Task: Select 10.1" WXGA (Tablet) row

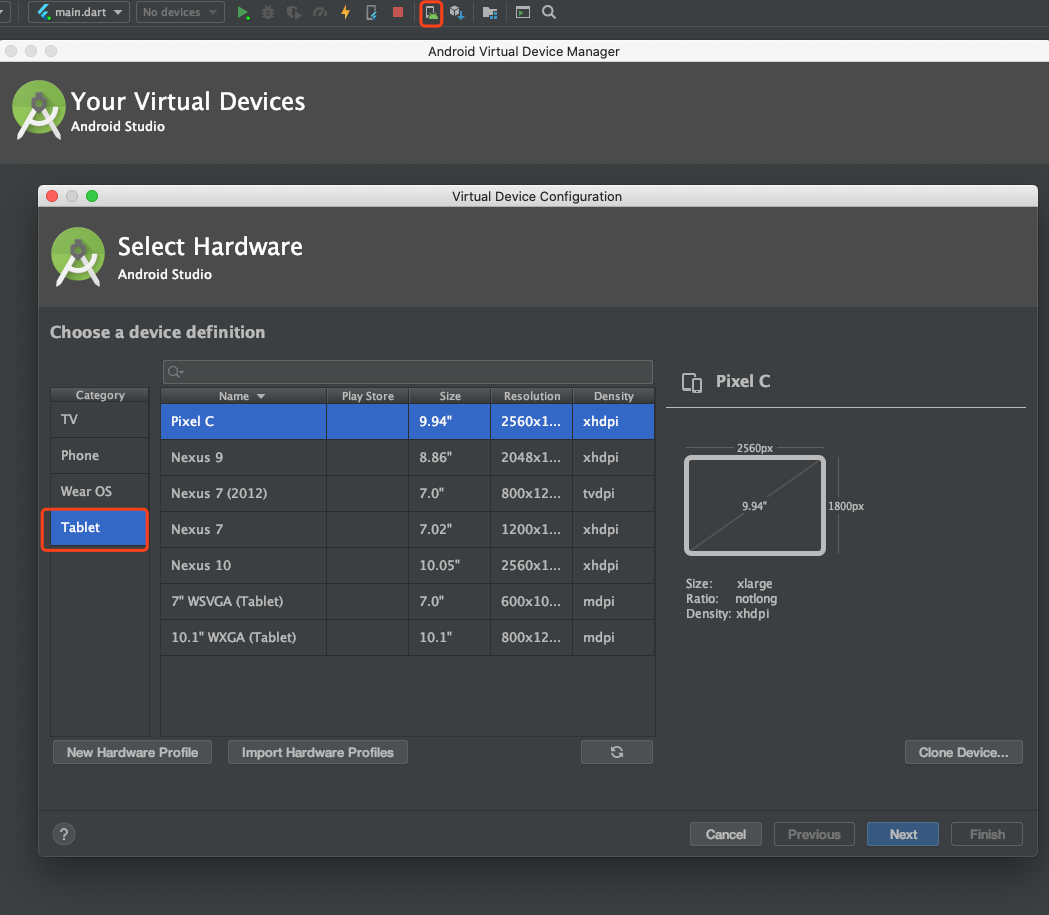Action: [407, 637]
